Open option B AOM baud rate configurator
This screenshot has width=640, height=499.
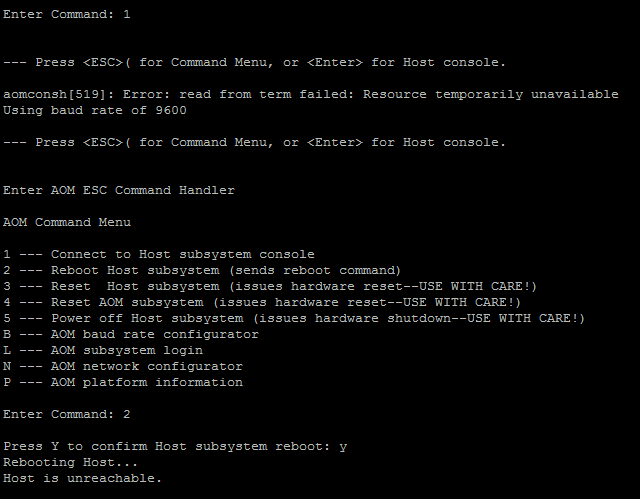click(131, 334)
